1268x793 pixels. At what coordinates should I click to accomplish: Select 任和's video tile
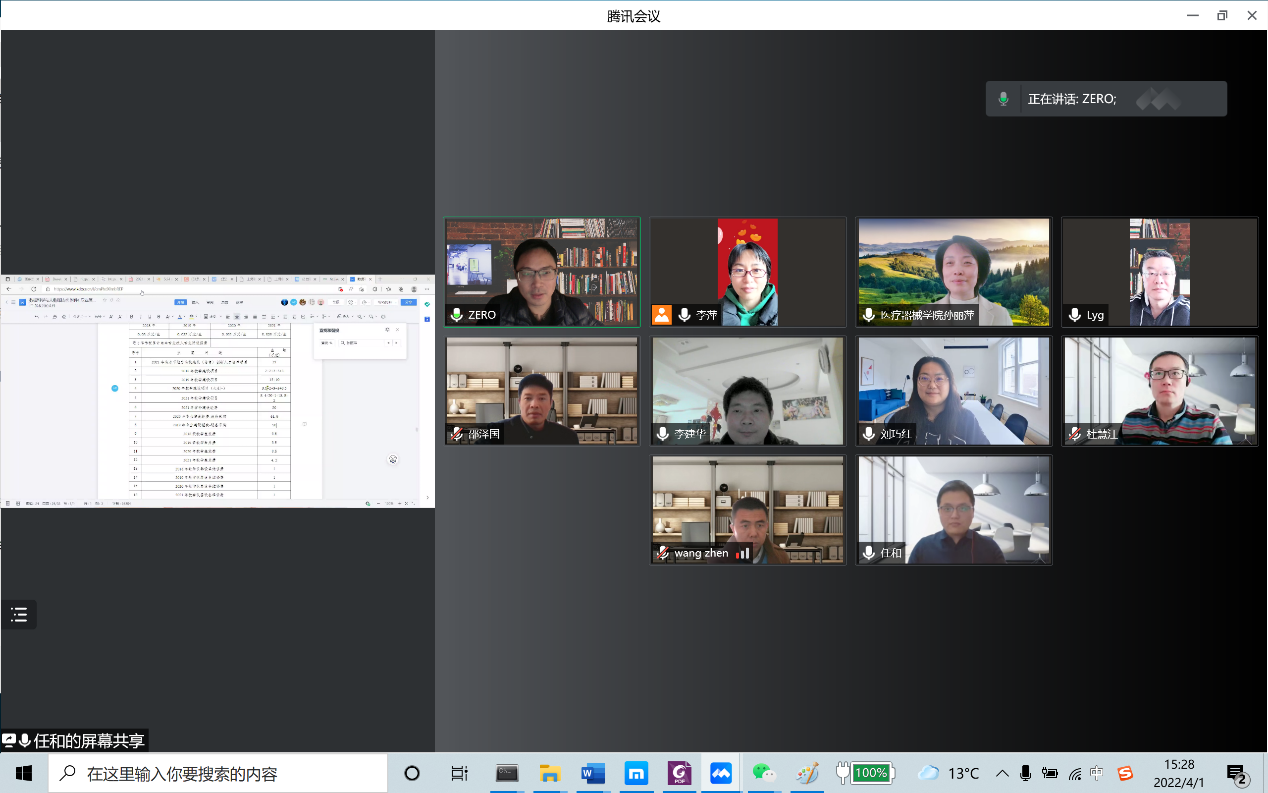pos(953,510)
